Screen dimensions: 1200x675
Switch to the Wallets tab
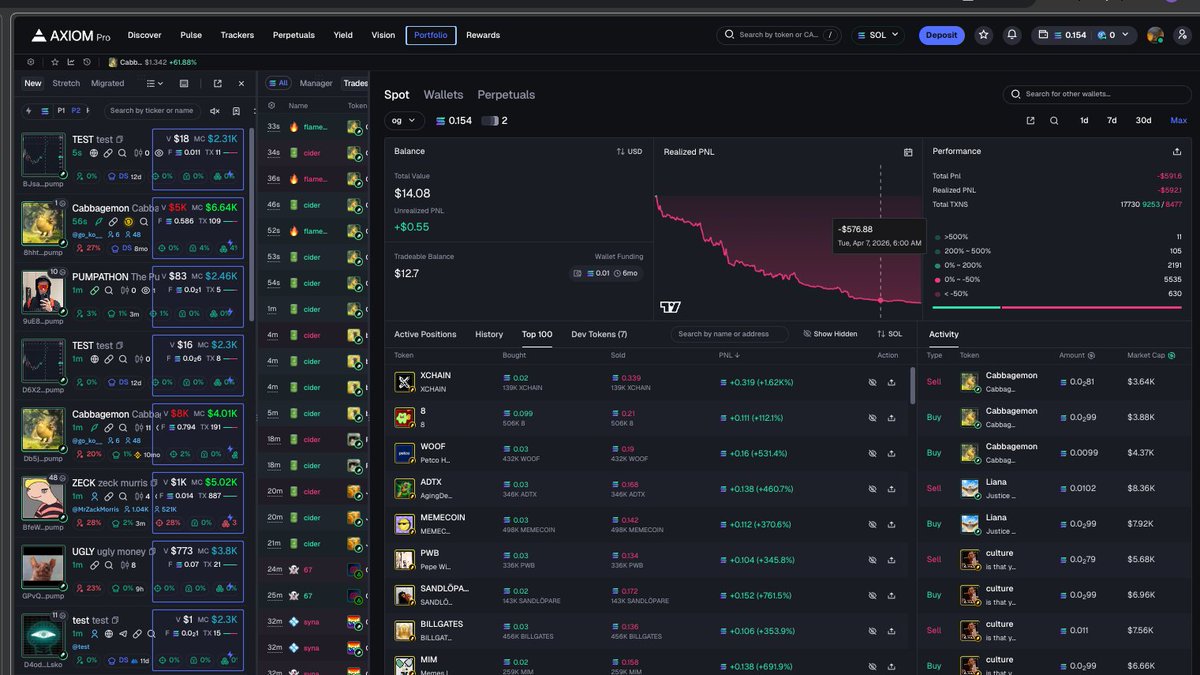pos(443,95)
